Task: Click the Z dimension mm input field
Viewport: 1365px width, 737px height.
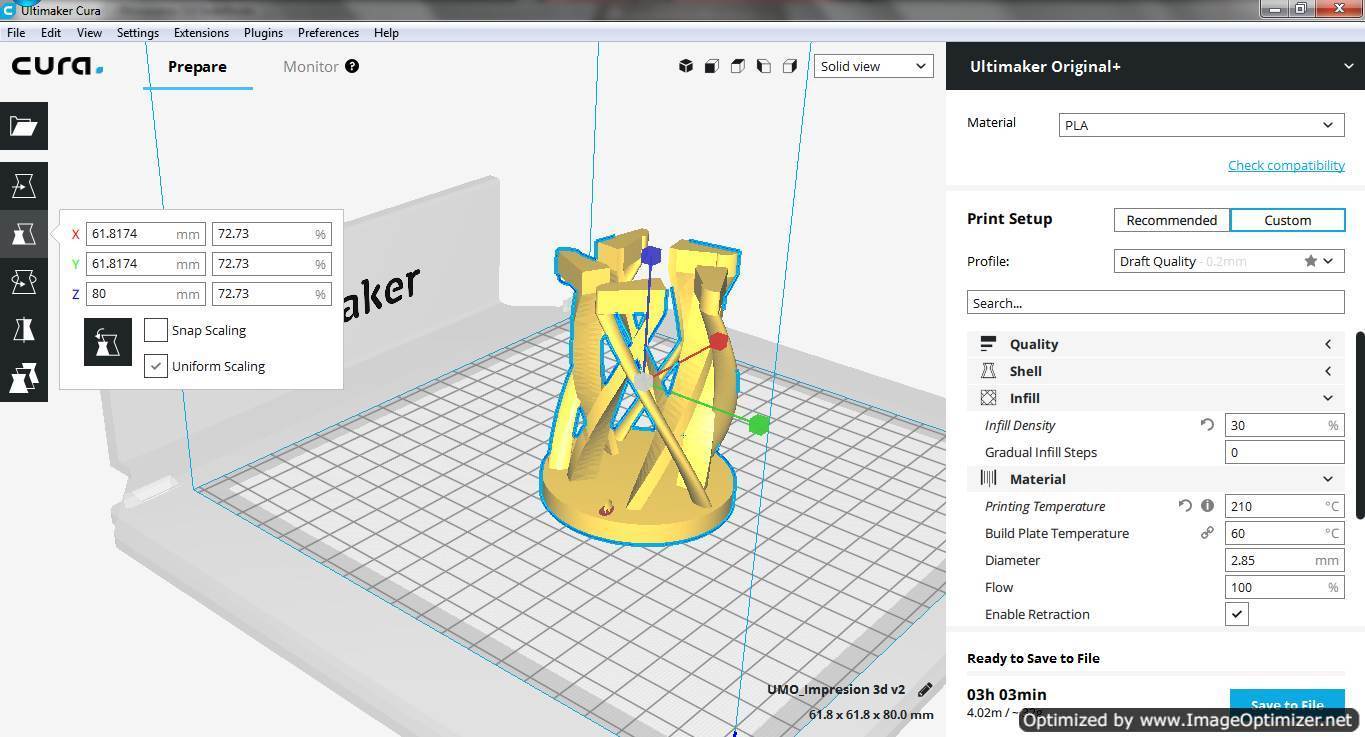Action: point(146,294)
